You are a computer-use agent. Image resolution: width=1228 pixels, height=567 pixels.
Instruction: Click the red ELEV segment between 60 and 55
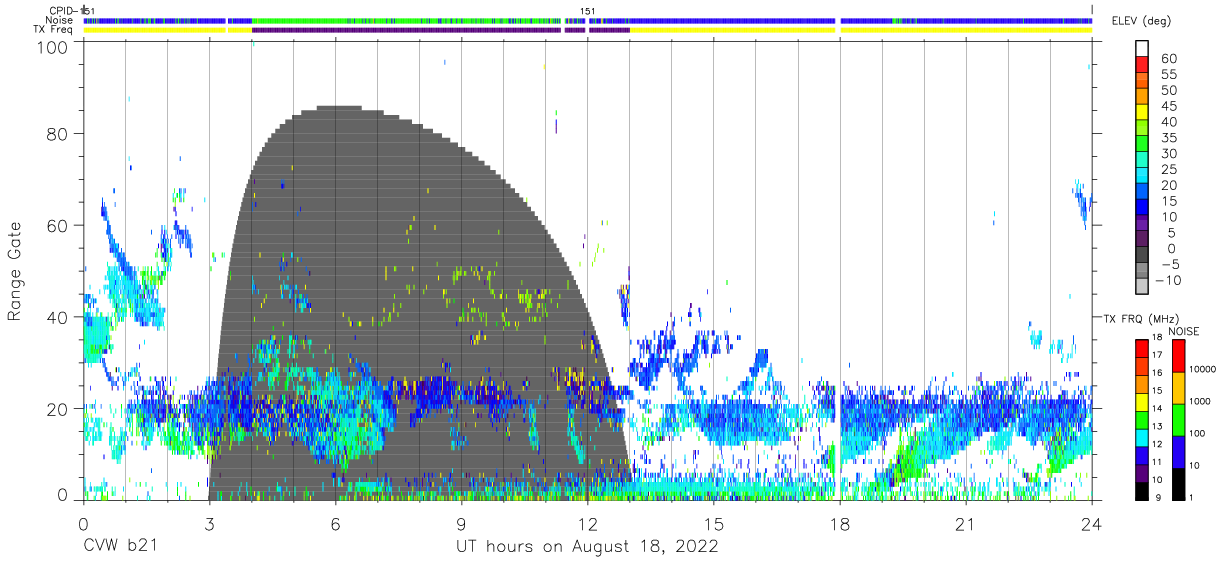(1141, 66)
